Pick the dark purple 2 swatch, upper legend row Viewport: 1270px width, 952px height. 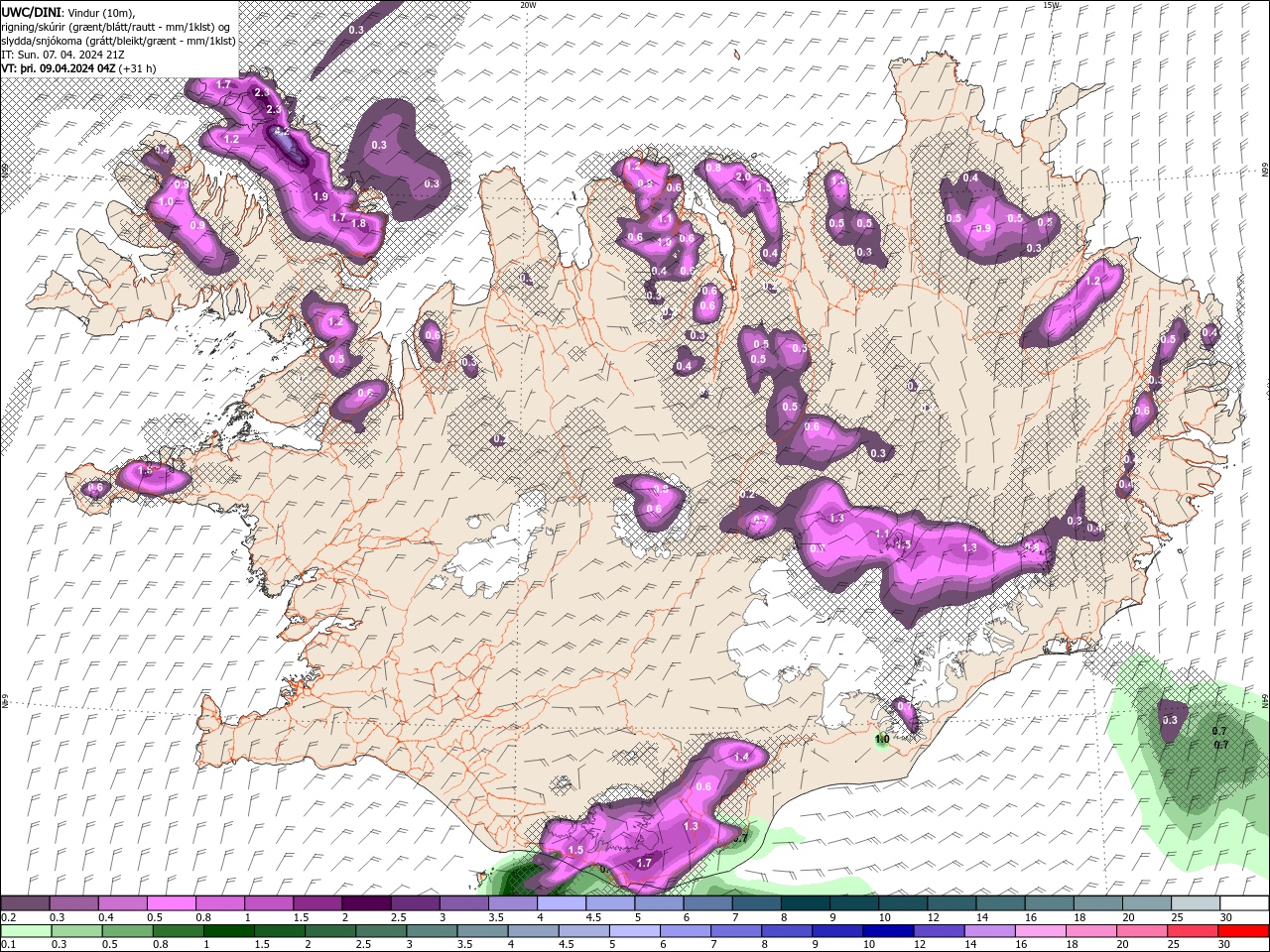366,903
